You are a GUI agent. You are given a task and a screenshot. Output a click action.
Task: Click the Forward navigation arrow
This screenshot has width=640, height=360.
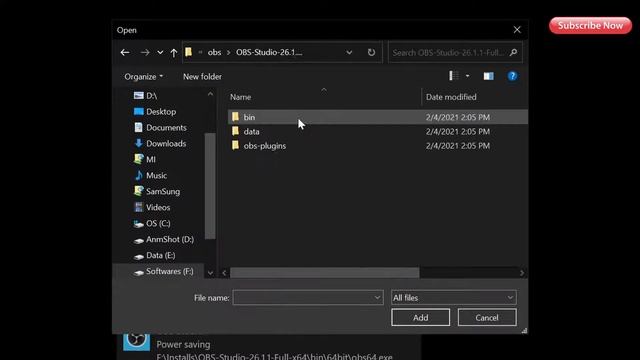144,52
